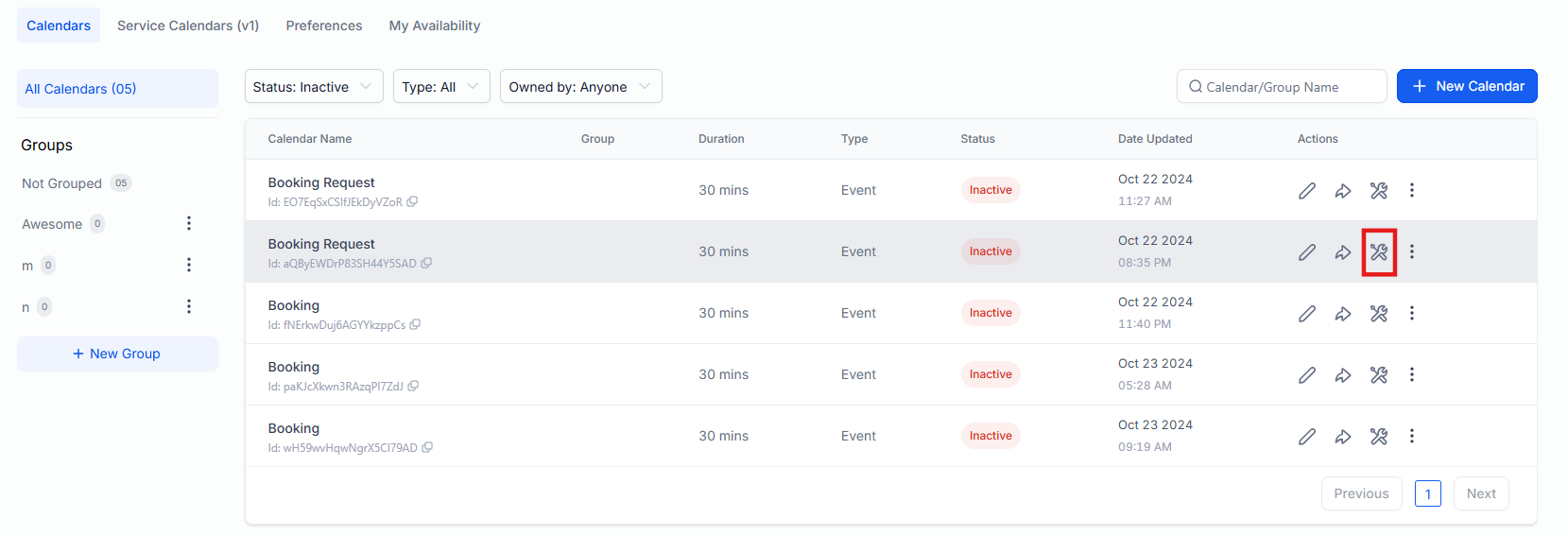
Task: Open tools icon for Booking updated 11:40 PM
Action: point(1379,314)
